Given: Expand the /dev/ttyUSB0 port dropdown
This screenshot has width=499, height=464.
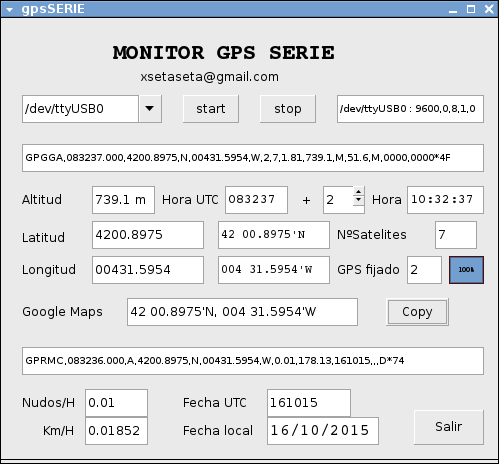Looking at the screenshot, I should tap(150, 109).
